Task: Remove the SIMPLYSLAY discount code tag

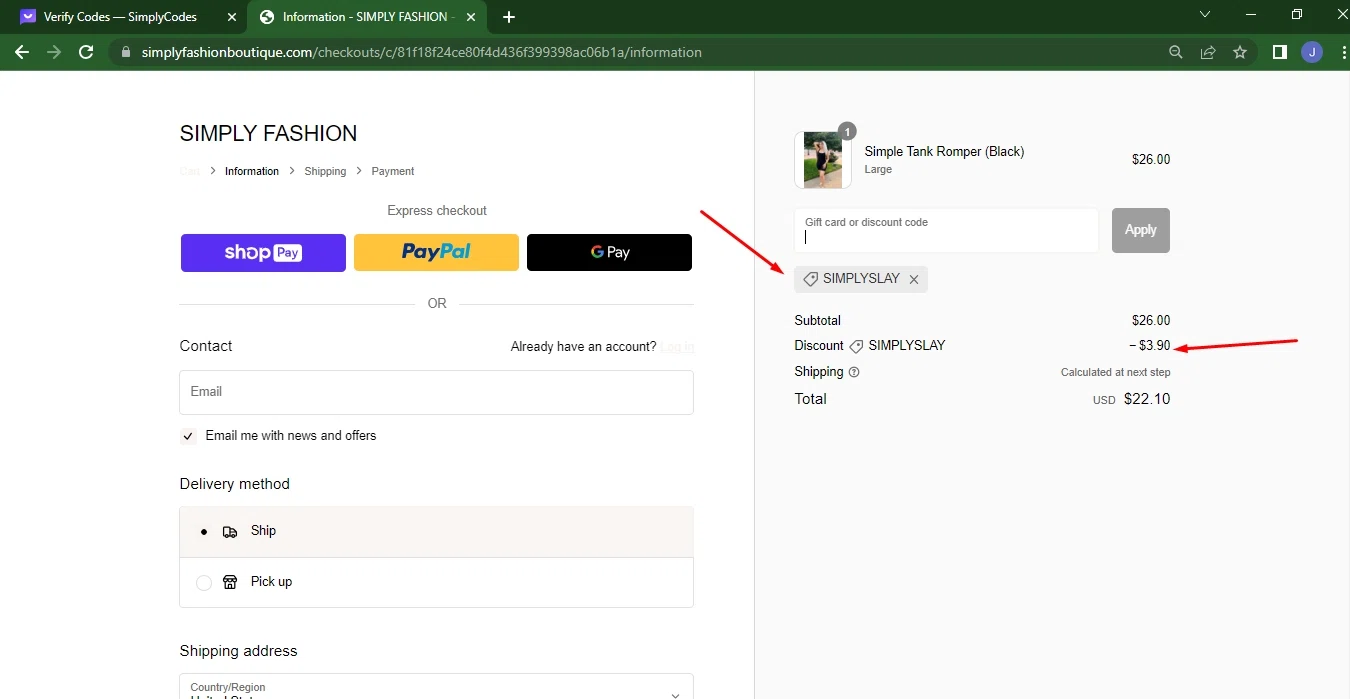Action: tap(913, 280)
